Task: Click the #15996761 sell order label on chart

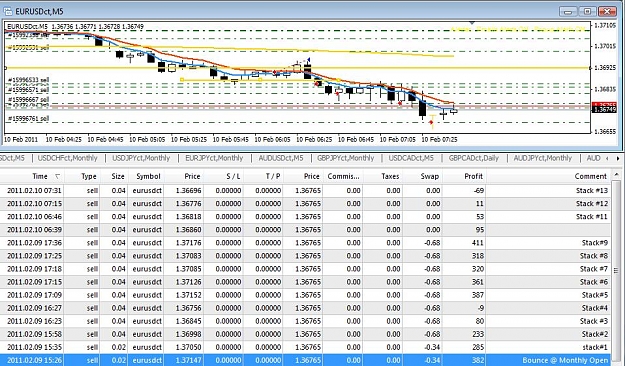Action: 28,118
